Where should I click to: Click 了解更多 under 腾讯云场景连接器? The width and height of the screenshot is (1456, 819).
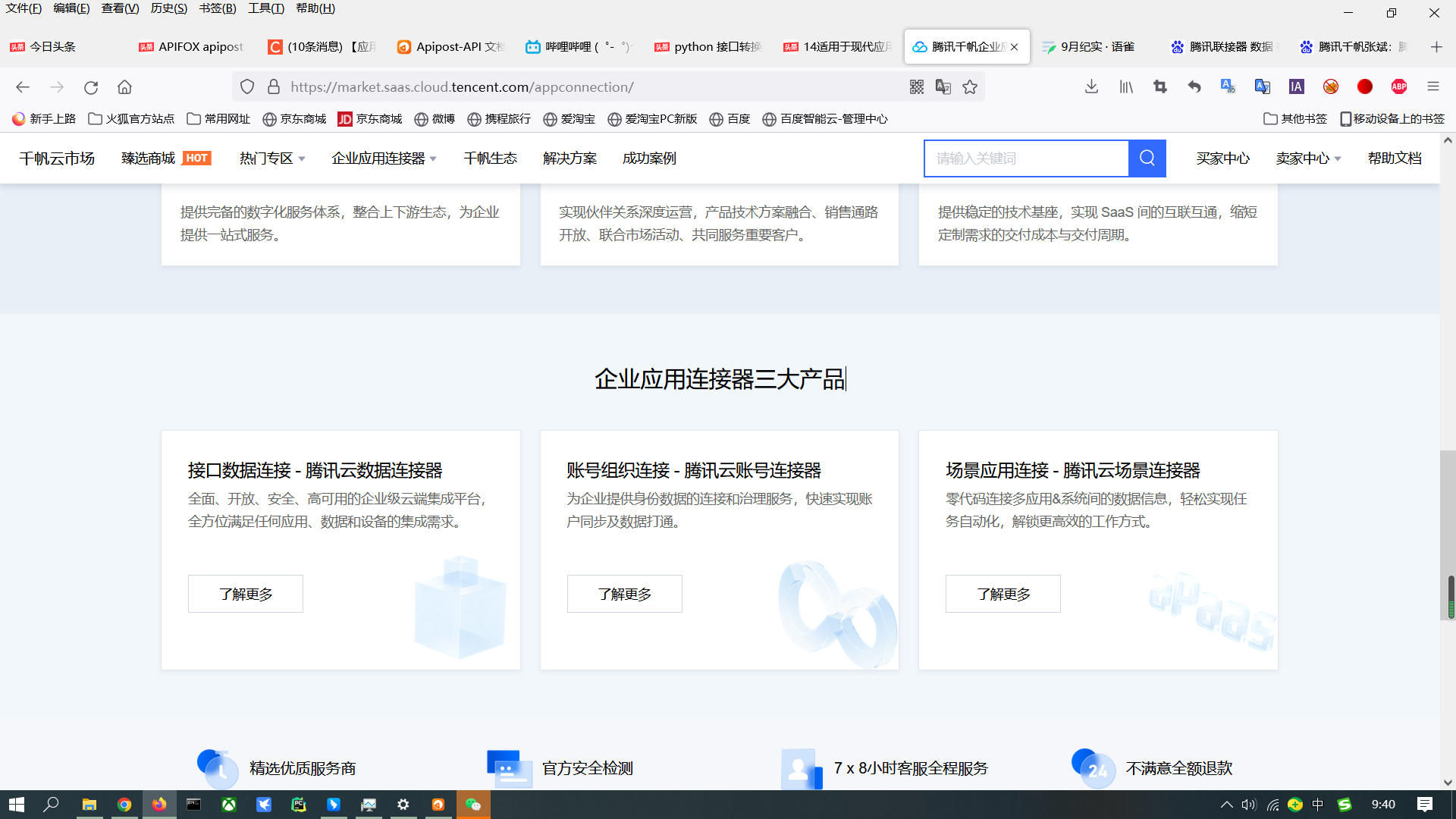[x=1003, y=594]
